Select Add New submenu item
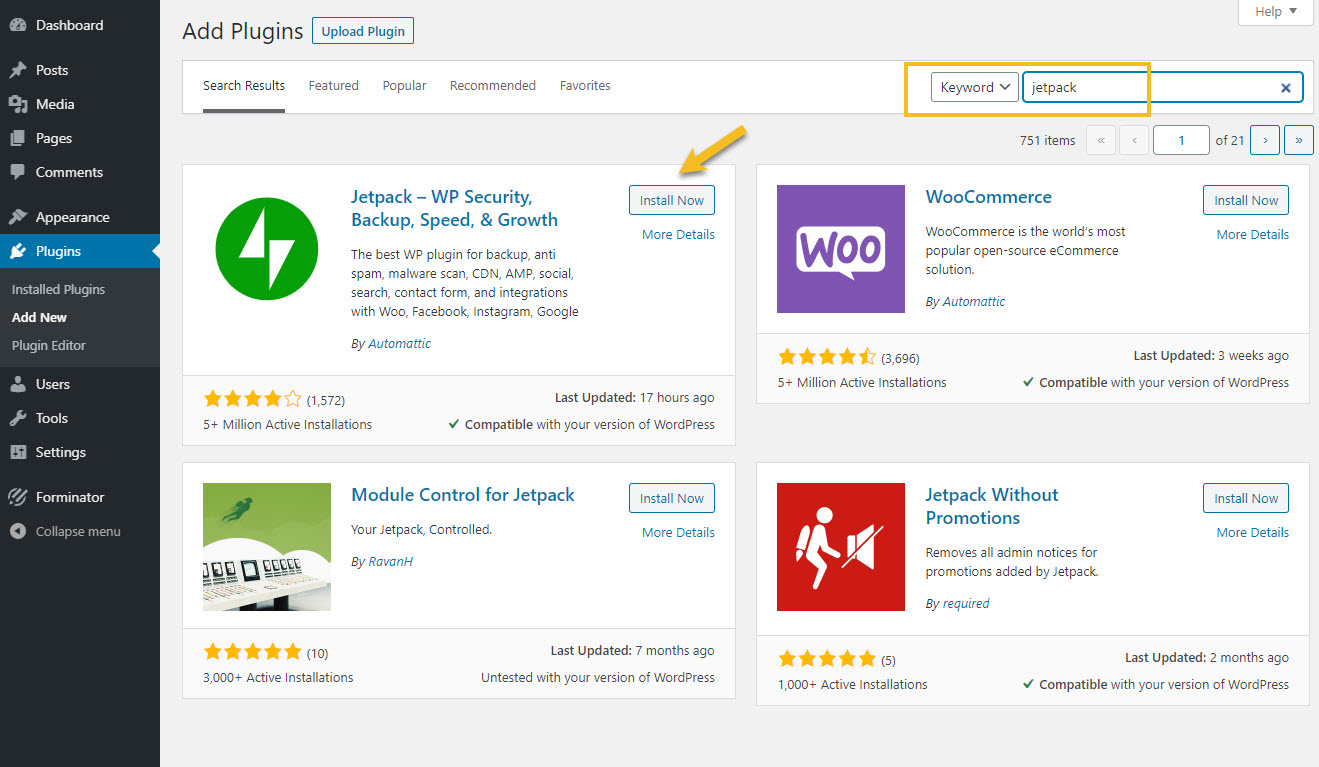Viewport: 1319px width, 767px height. coord(39,317)
